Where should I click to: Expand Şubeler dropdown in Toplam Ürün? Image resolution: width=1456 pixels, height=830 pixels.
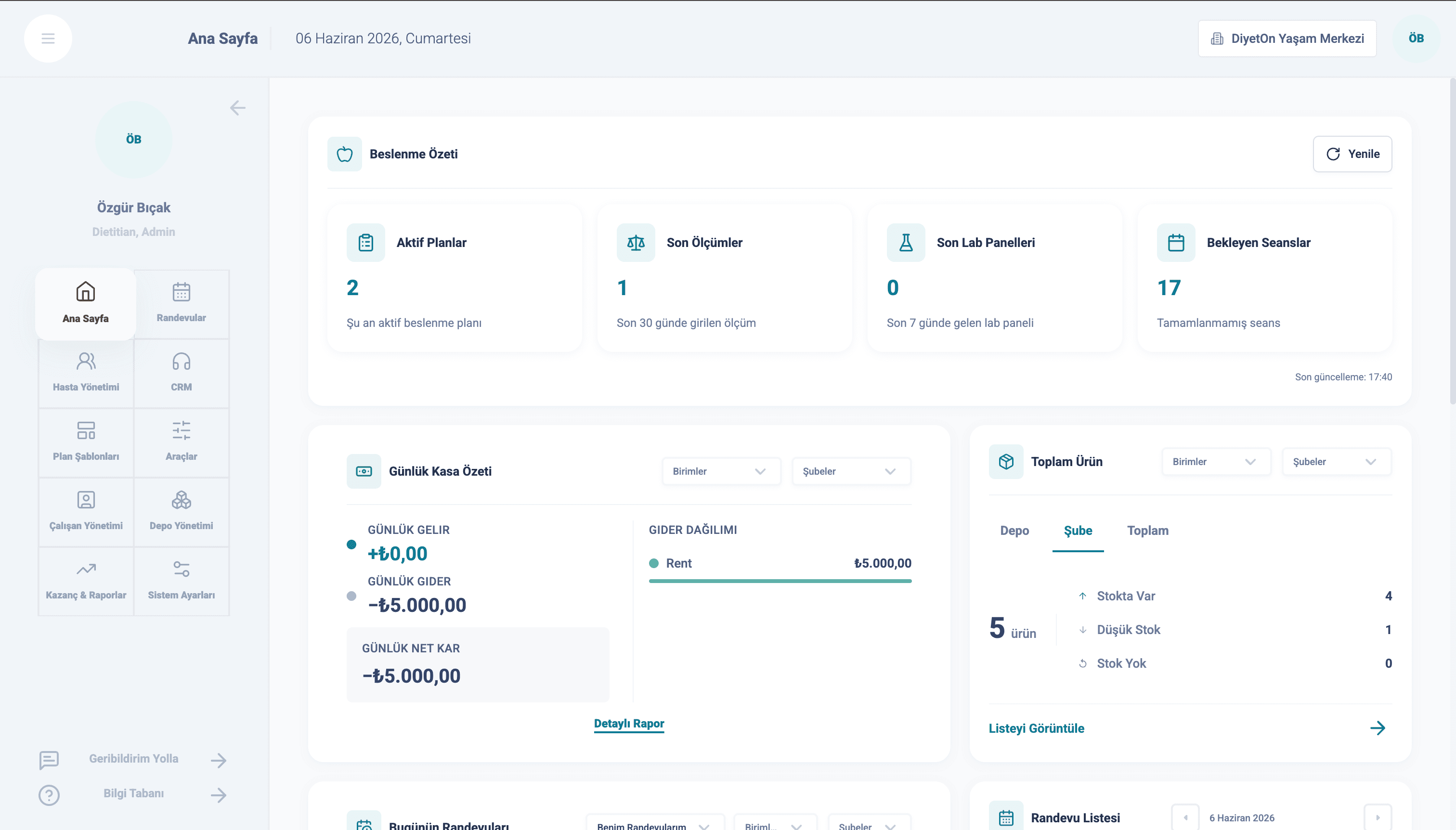click(x=1336, y=462)
